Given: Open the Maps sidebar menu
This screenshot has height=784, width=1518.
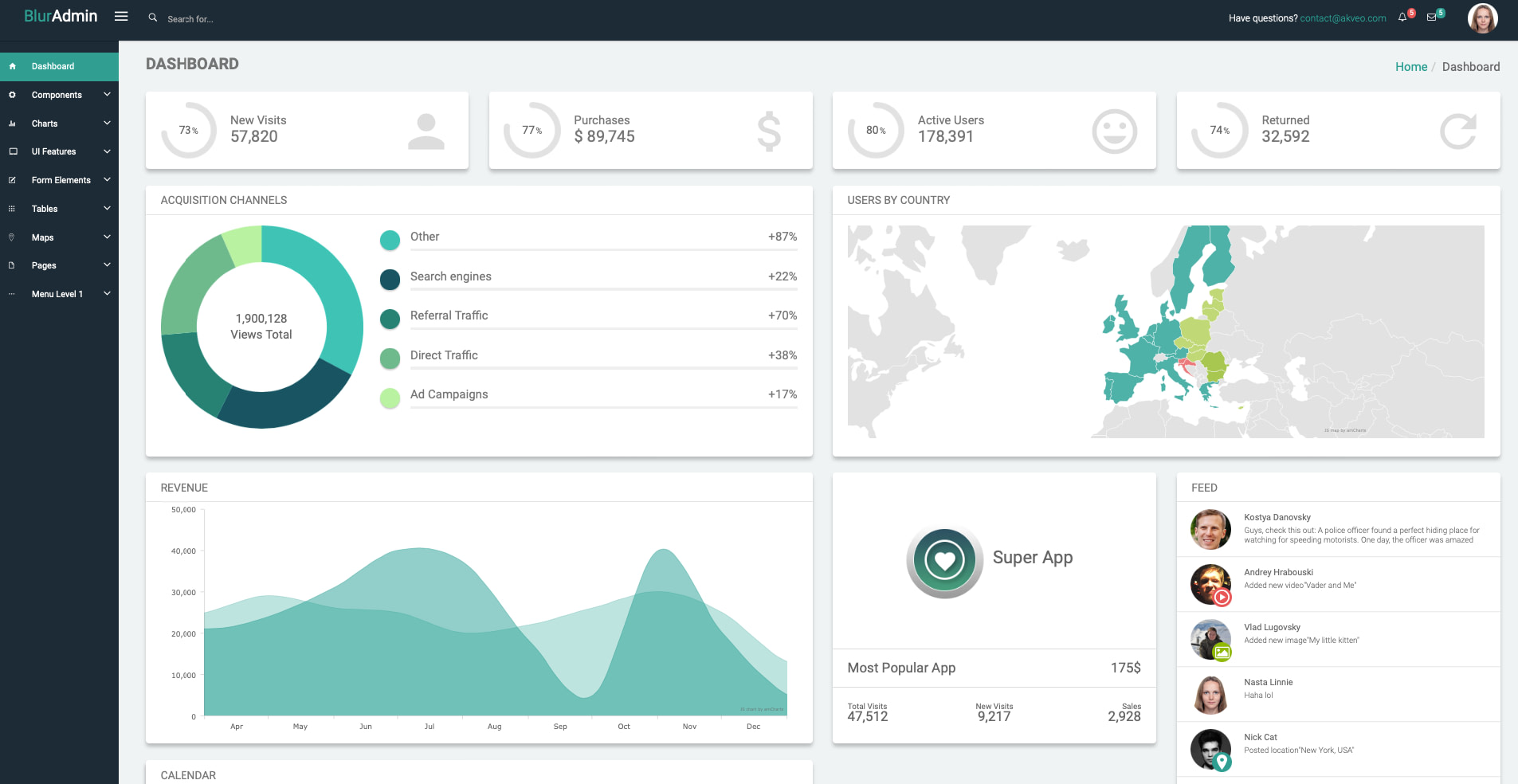Looking at the screenshot, I should coord(43,237).
